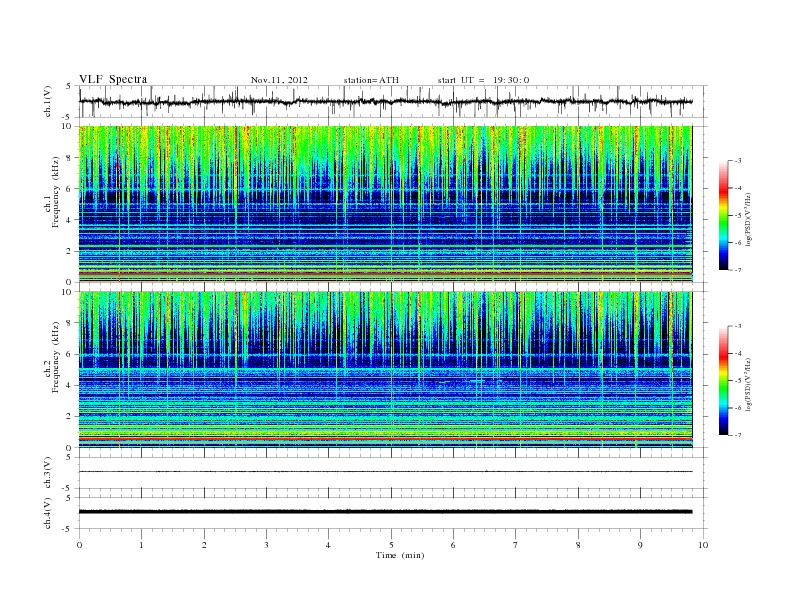Click inside the ch.2 spectrogram panel
Screen dimensions: 792x612
coord(385,369)
